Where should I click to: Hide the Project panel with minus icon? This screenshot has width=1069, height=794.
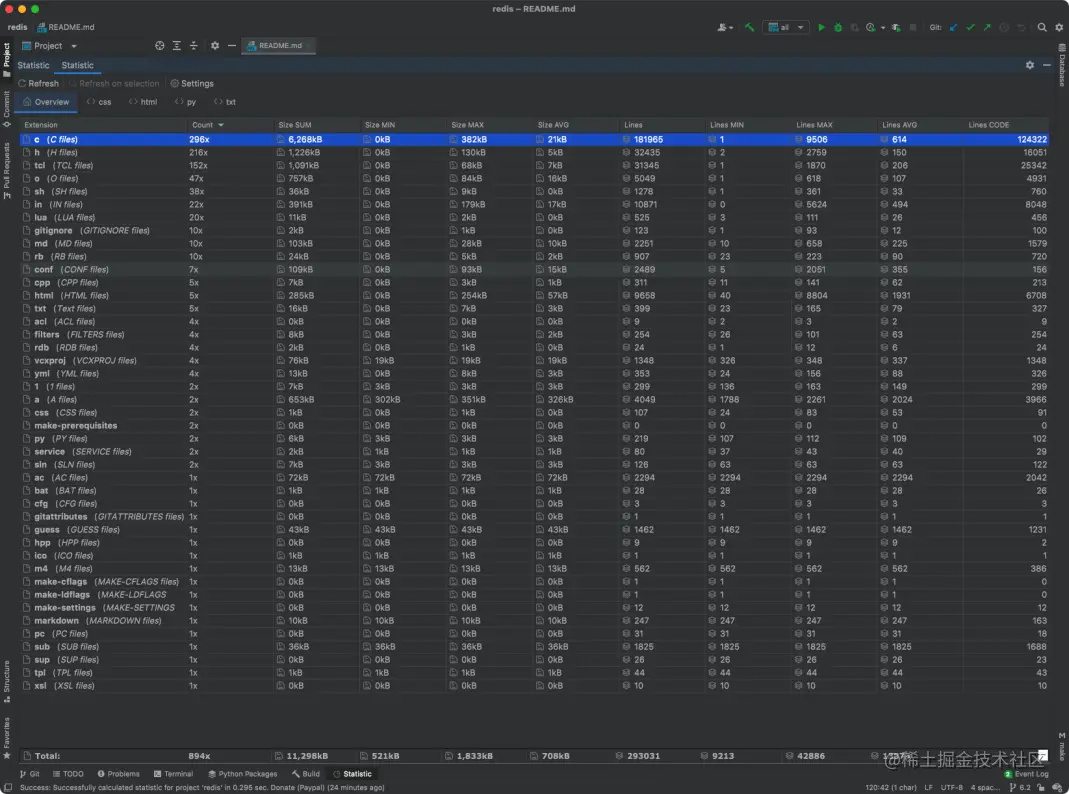pyautogui.click(x=232, y=46)
